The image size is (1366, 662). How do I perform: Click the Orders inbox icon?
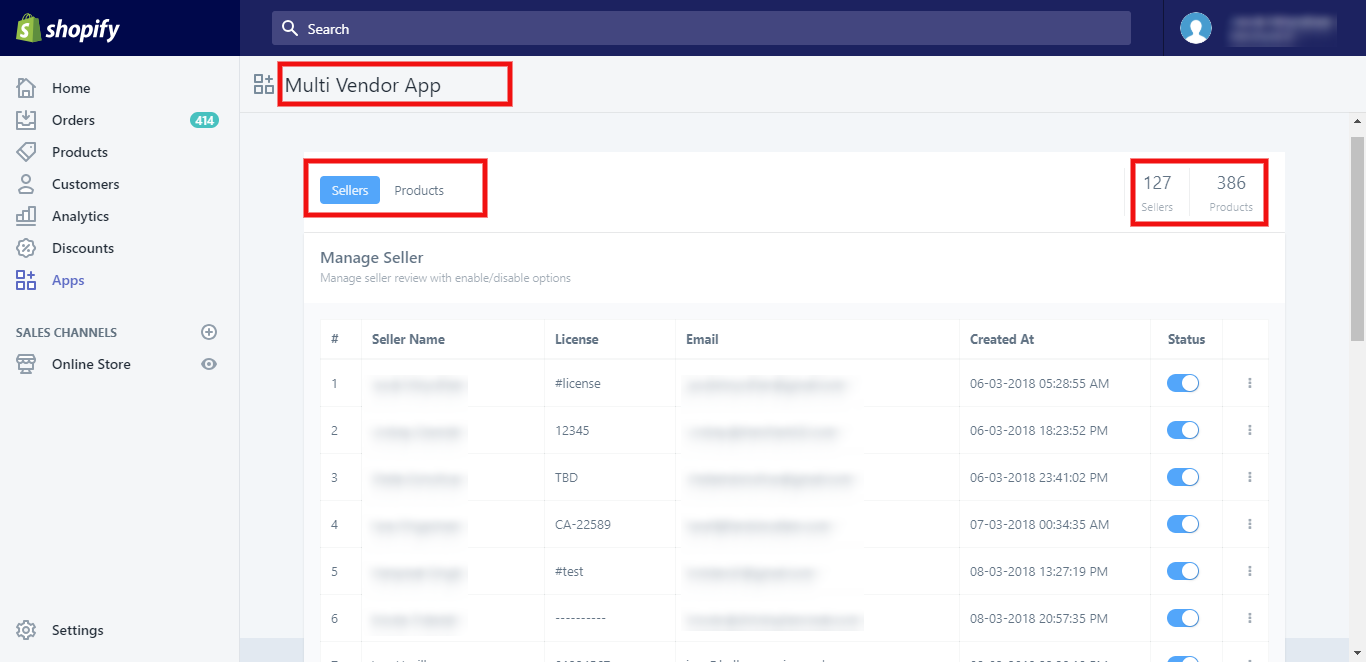26,120
